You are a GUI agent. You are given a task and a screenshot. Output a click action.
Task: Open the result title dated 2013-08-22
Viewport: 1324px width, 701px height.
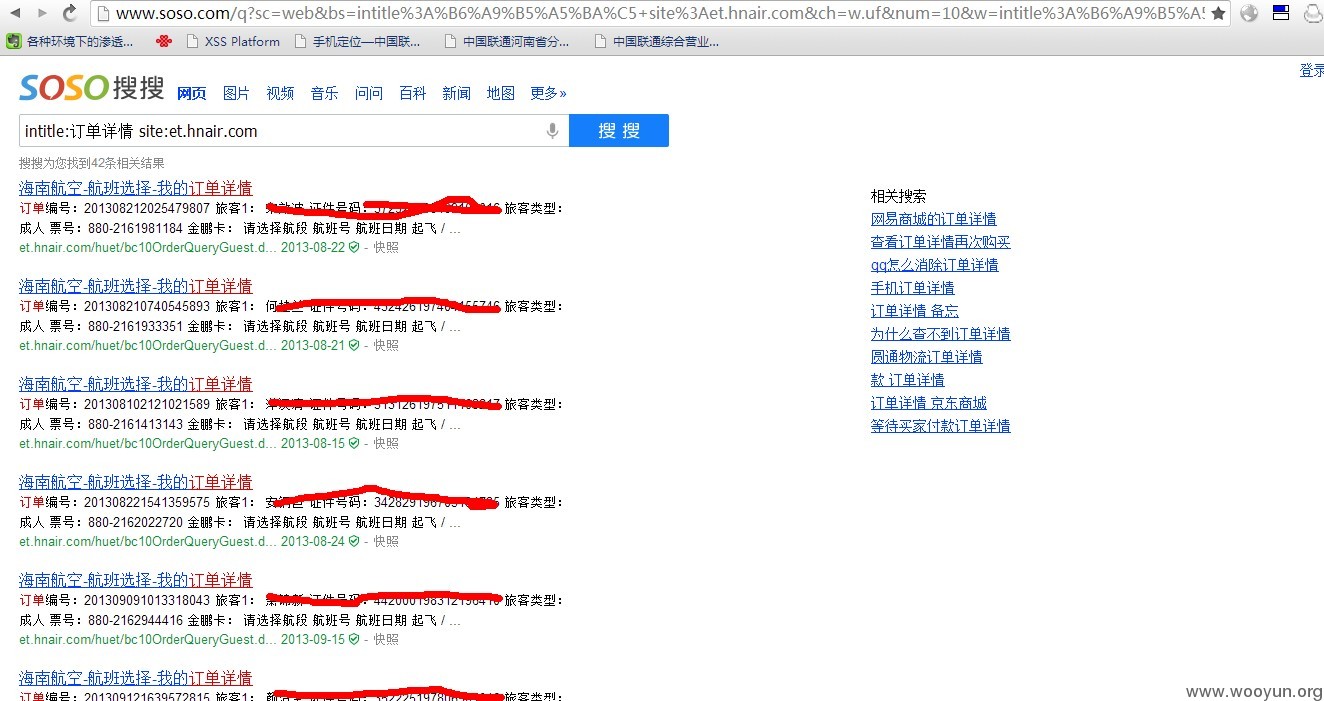click(136, 188)
